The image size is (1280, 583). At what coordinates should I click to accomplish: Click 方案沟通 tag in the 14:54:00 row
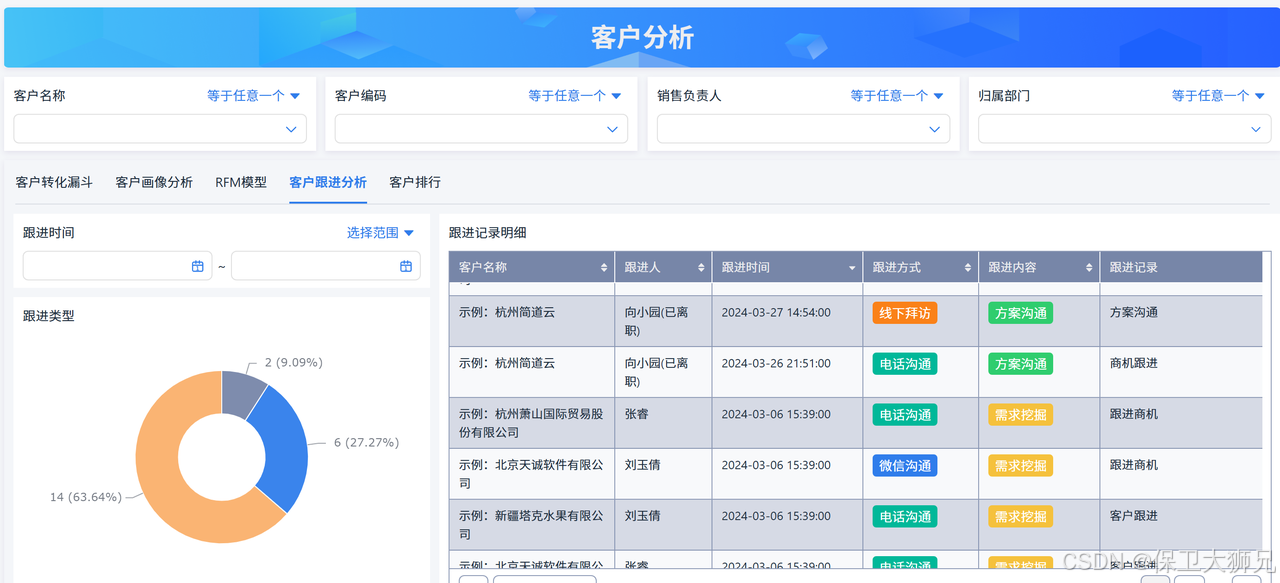click(x=1021, y=313)
